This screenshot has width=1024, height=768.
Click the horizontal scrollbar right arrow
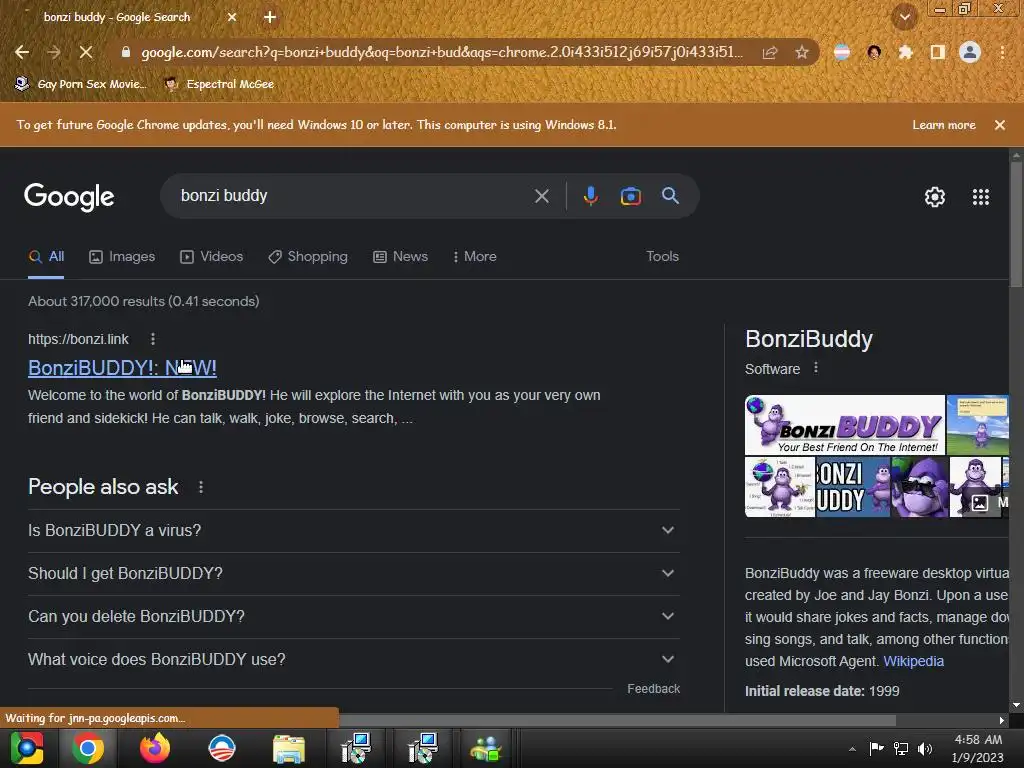pyautogui.click(x=1002, y=720)
